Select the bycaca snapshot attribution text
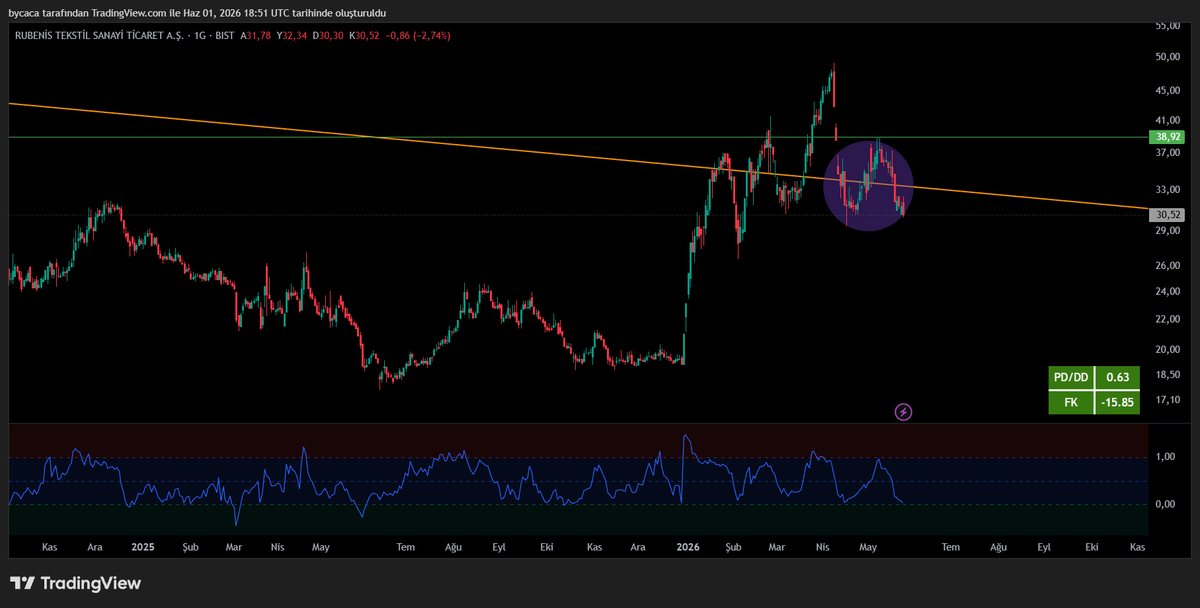 tap(197, 13)
